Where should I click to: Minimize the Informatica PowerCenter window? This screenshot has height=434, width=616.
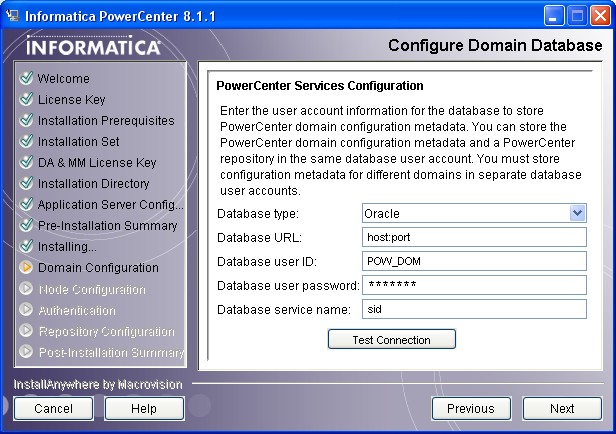point(554,16)
